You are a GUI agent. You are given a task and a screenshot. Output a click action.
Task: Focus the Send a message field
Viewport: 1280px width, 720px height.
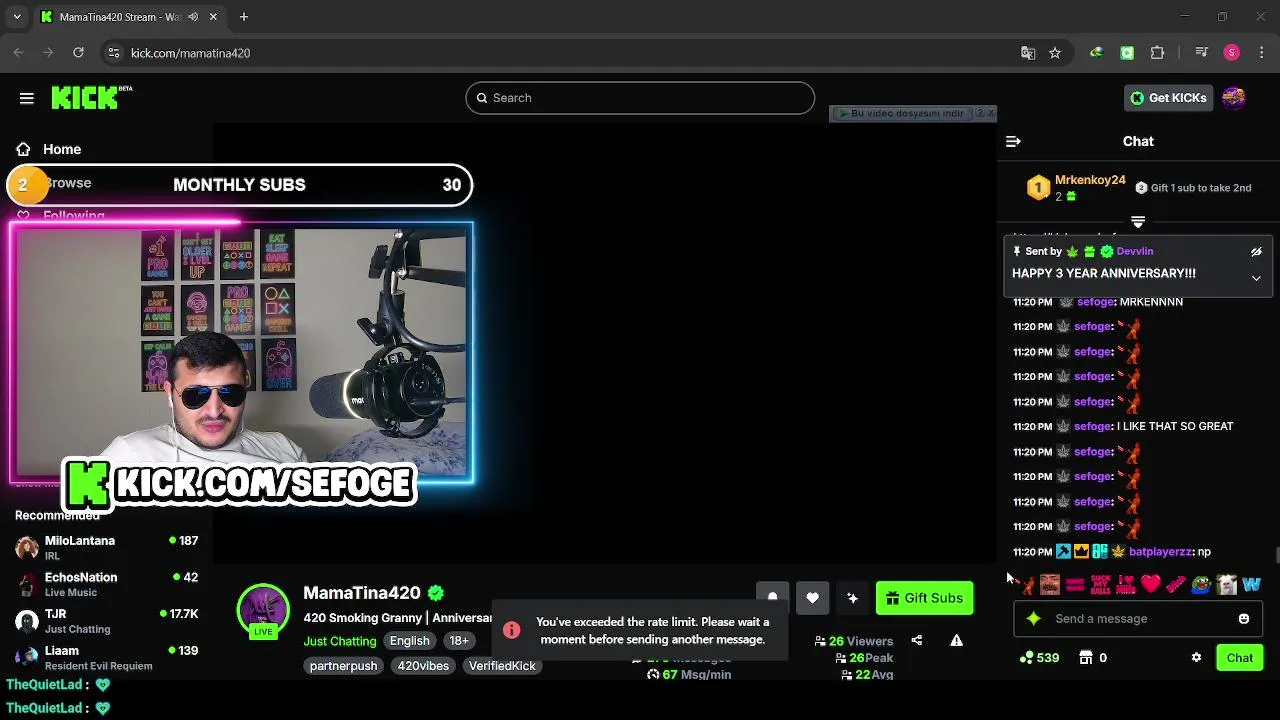coord(1138,619)
